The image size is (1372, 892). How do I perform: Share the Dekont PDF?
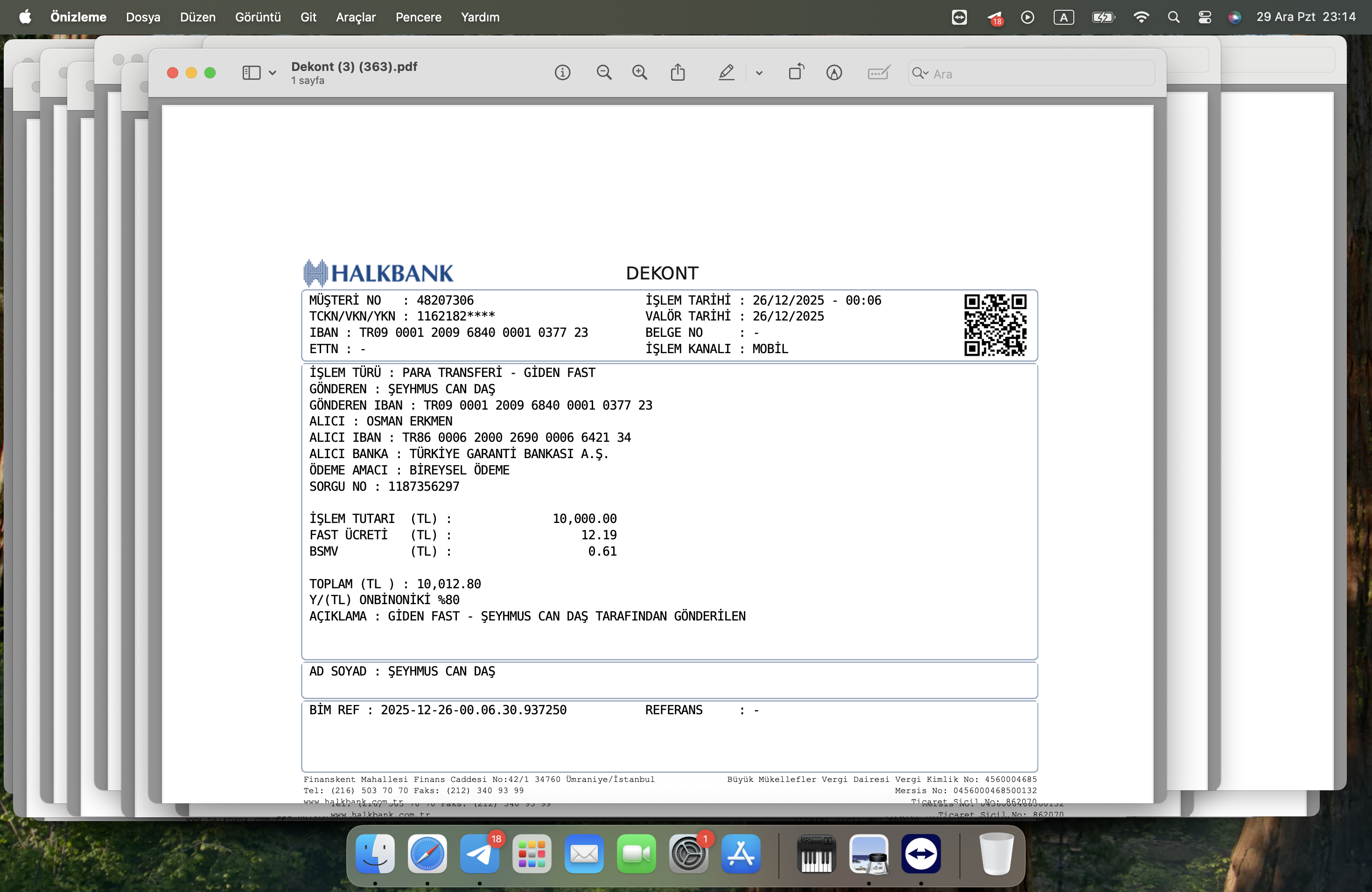pyautogui.click(x=678, y=72)
